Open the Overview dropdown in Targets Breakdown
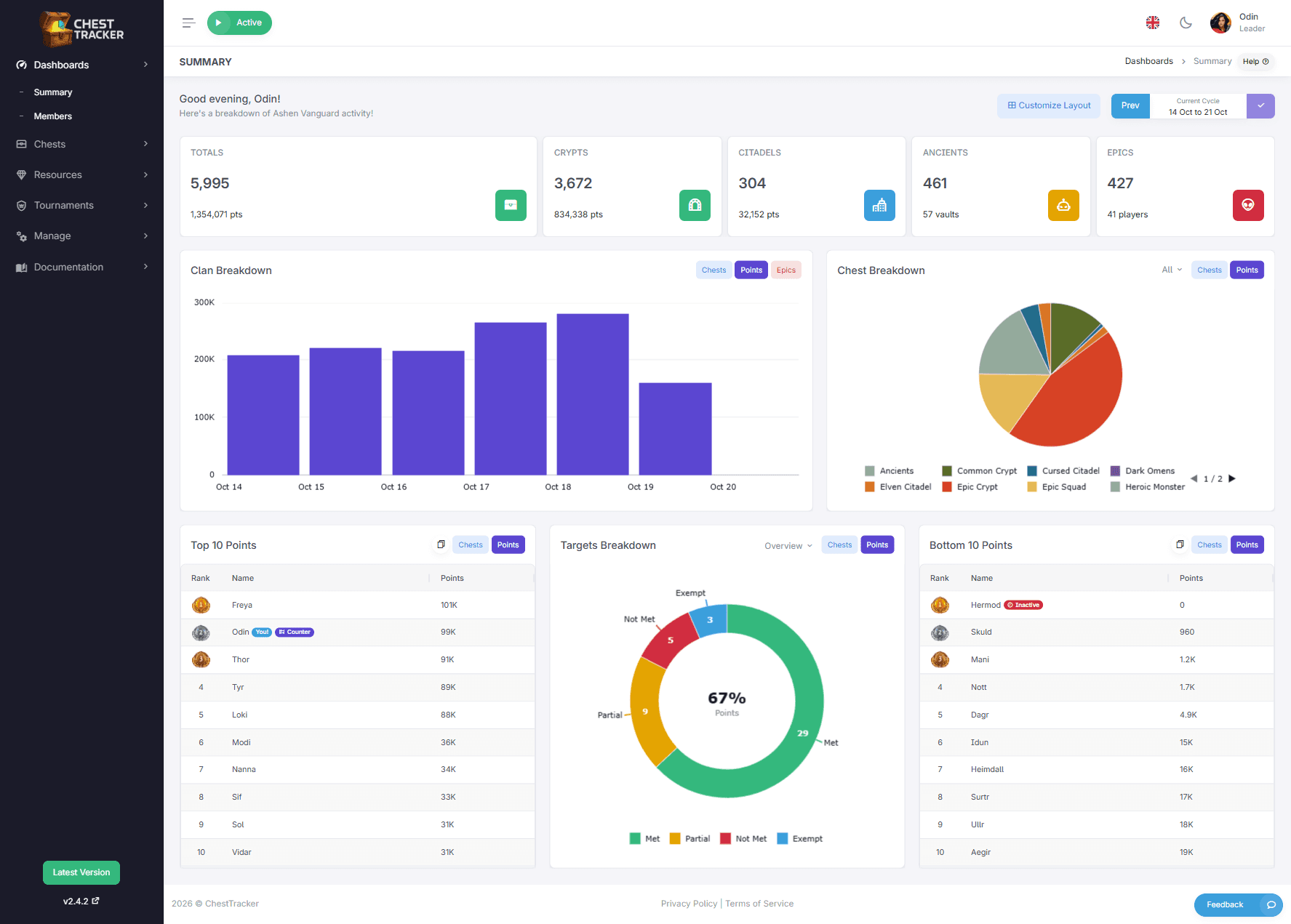This screenshot has width=1291, height=924. pyautogui.click(x=788, y=546)
